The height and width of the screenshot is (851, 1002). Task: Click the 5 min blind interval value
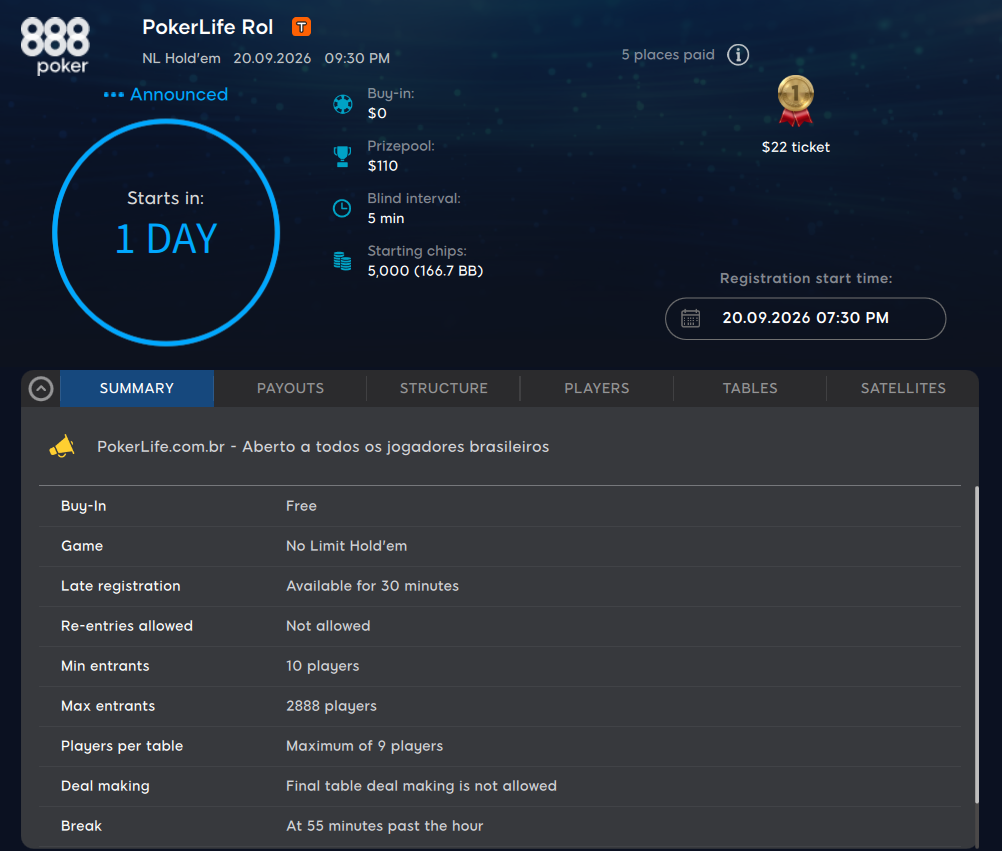pyautogui.click(x=386, y=218)
